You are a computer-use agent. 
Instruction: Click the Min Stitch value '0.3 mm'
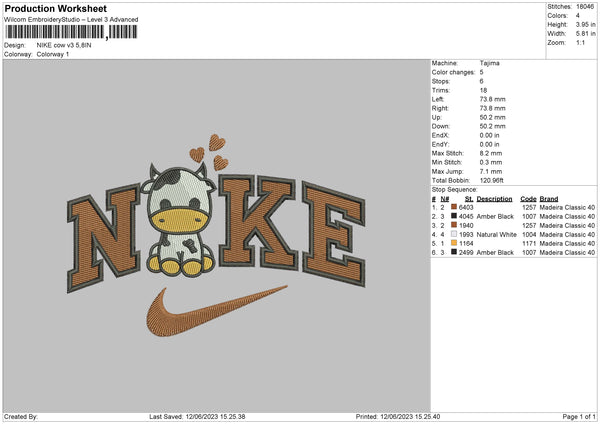click(491, 162)
